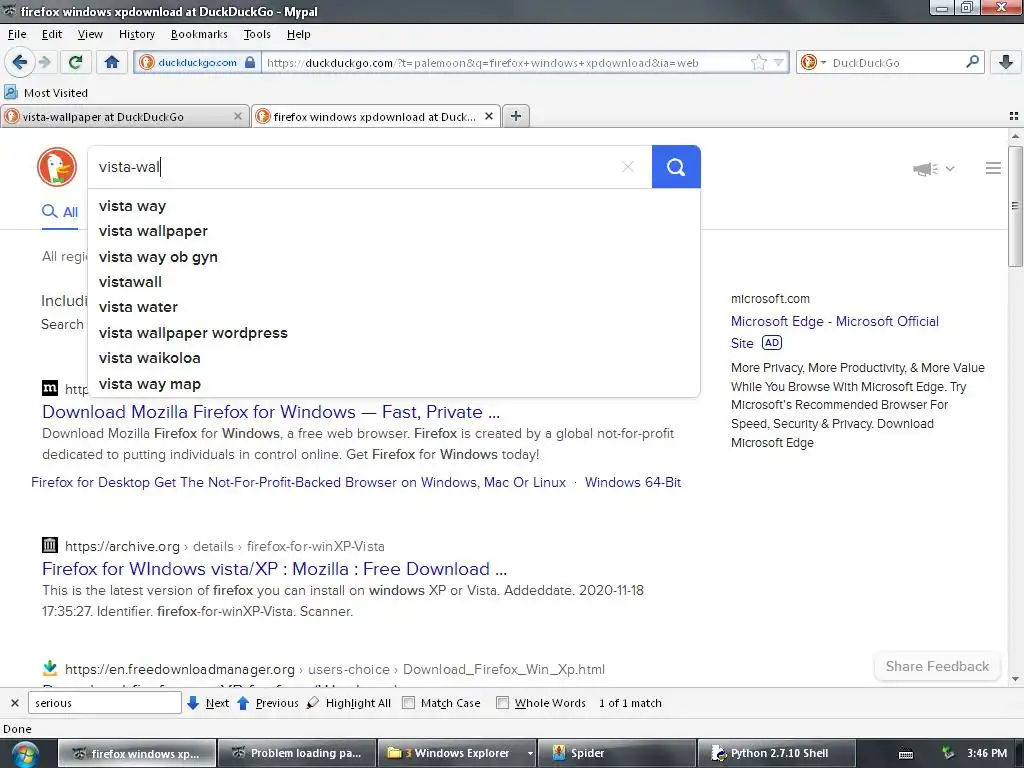Open 'Firefox for Desktop' sublink
Viewport: 1024px width, 768px height.
click(298, 483)
